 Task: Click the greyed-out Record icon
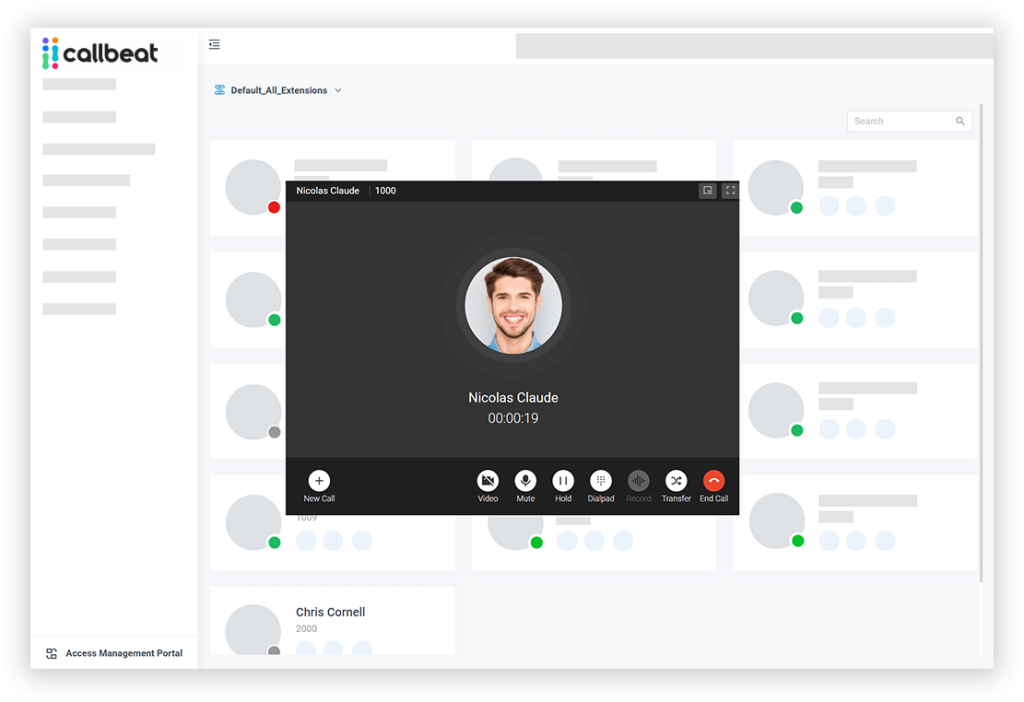point(638,481)
